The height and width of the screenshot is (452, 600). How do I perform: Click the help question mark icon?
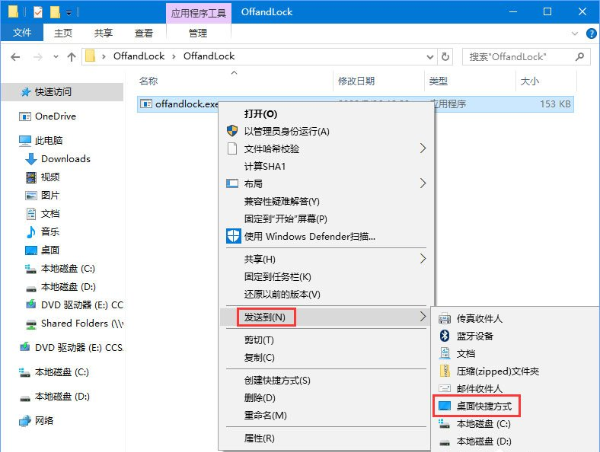tap(591, 34)
